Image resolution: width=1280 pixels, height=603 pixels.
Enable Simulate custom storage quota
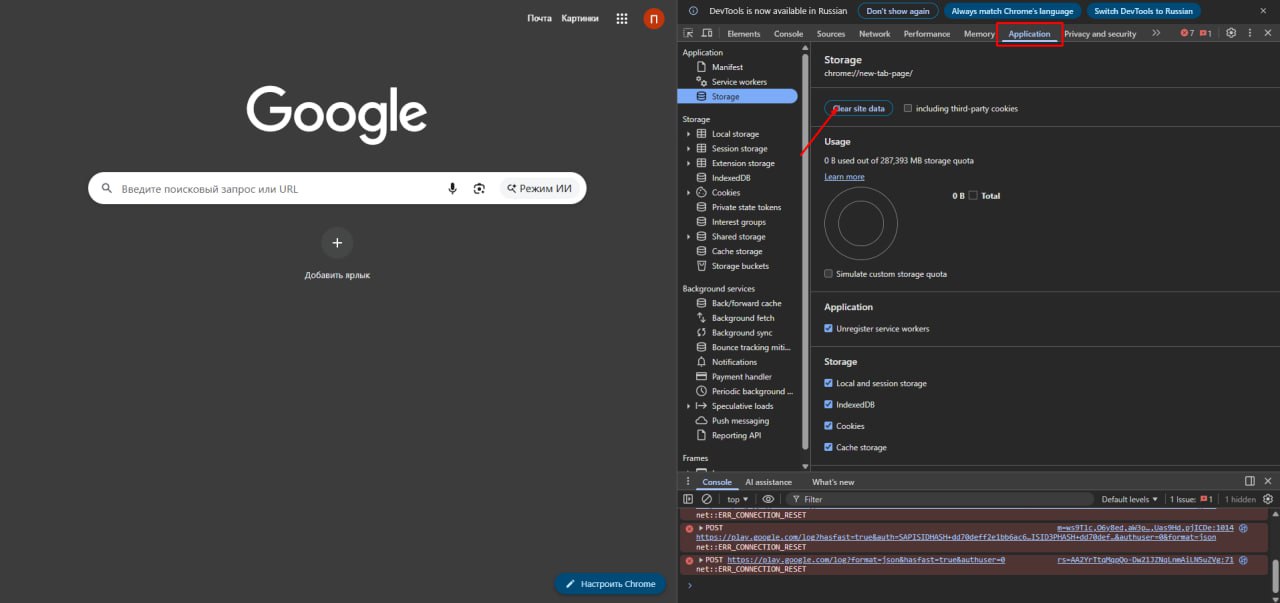[x=828, y=274]
